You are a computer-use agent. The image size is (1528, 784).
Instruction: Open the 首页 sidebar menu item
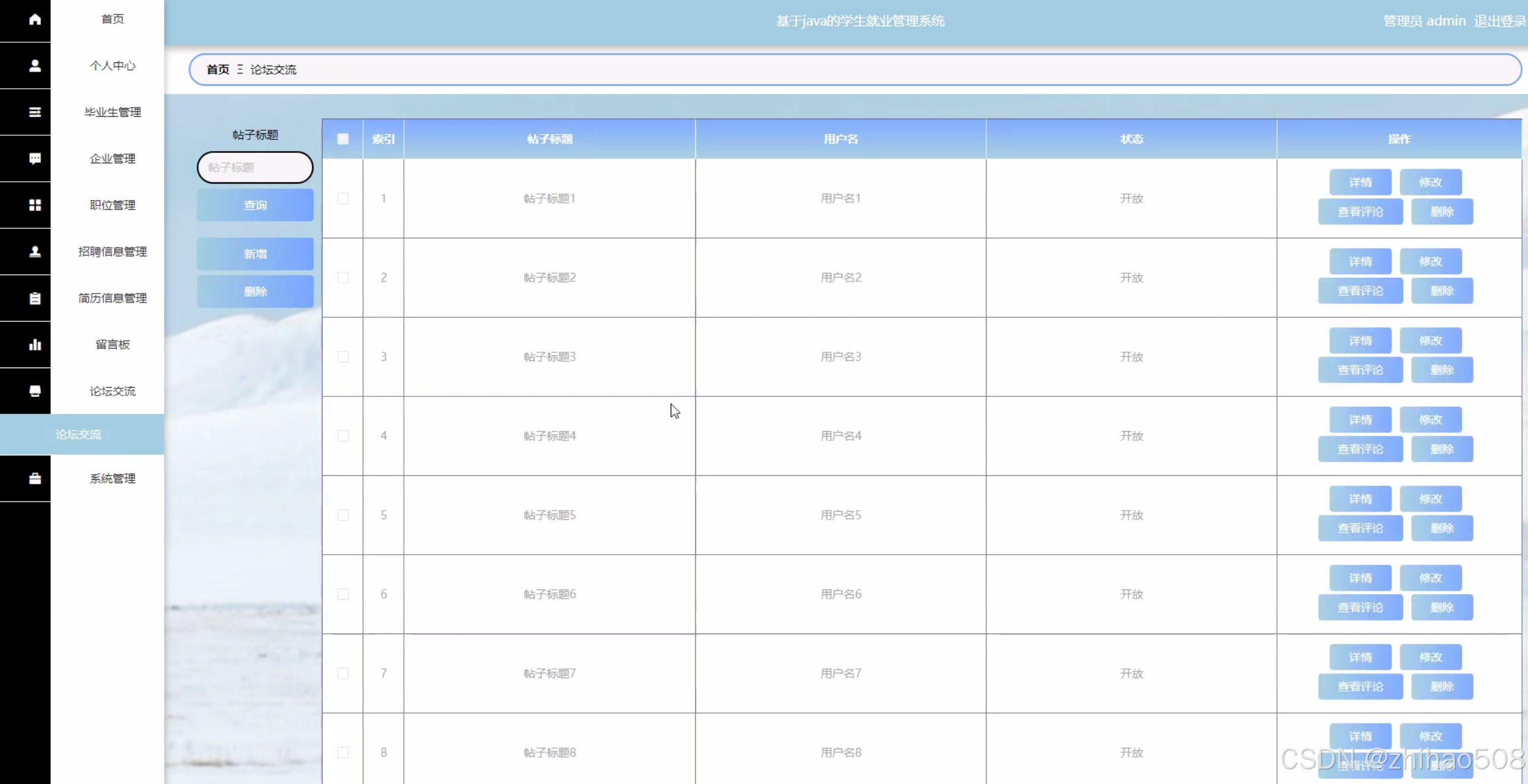113,20
